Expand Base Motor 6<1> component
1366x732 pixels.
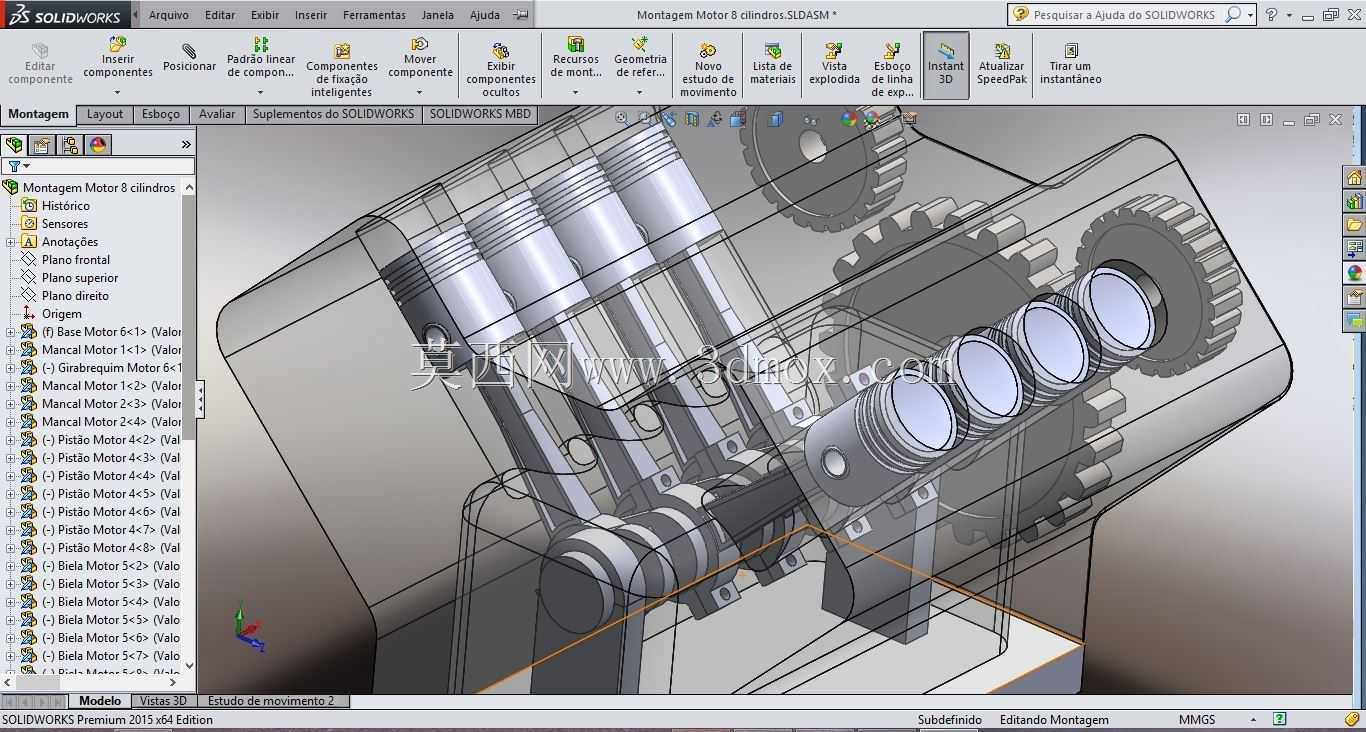[11, 332]
